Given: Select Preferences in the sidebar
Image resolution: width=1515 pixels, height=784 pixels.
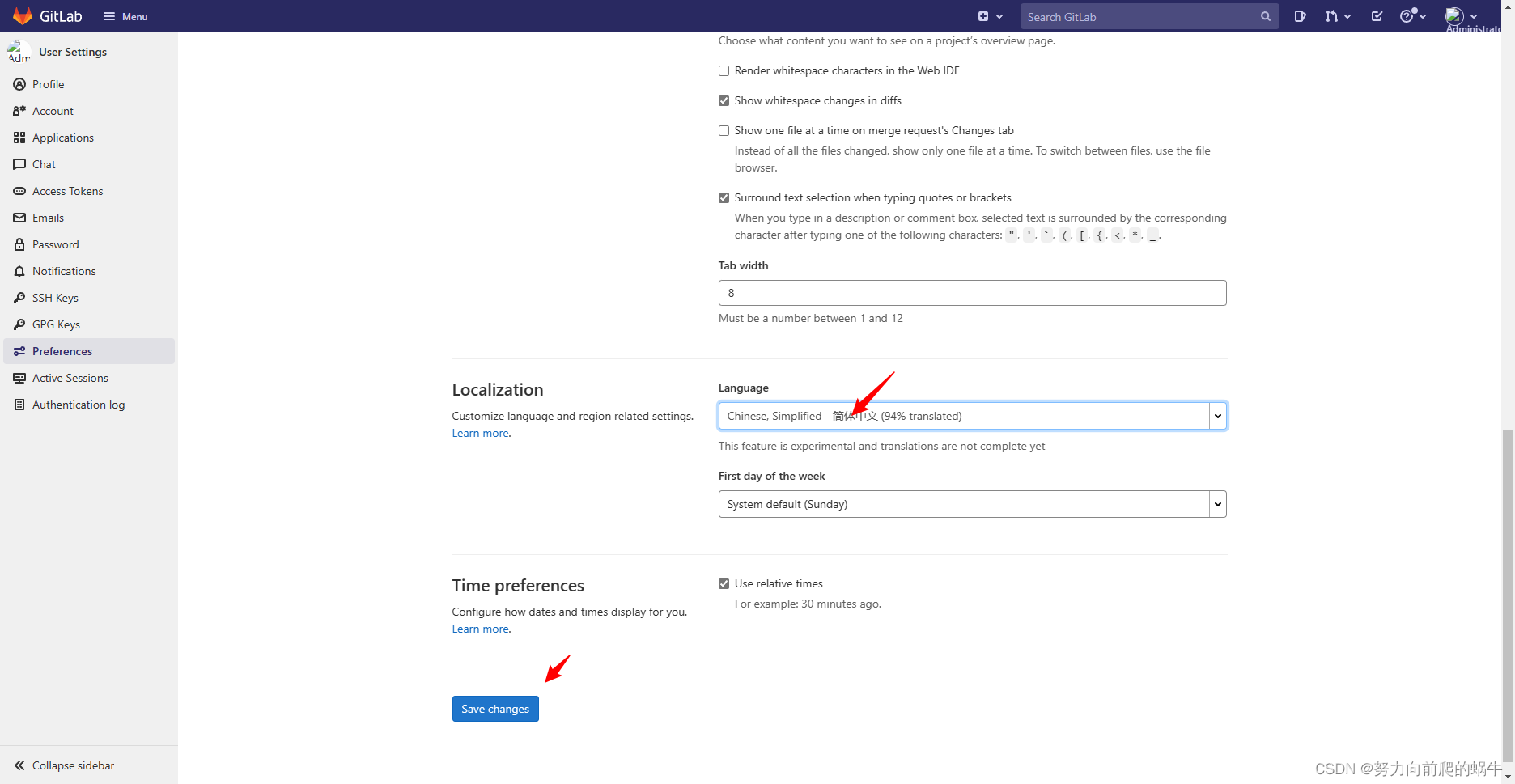Looking at the screenshot, I should point(89,351).
